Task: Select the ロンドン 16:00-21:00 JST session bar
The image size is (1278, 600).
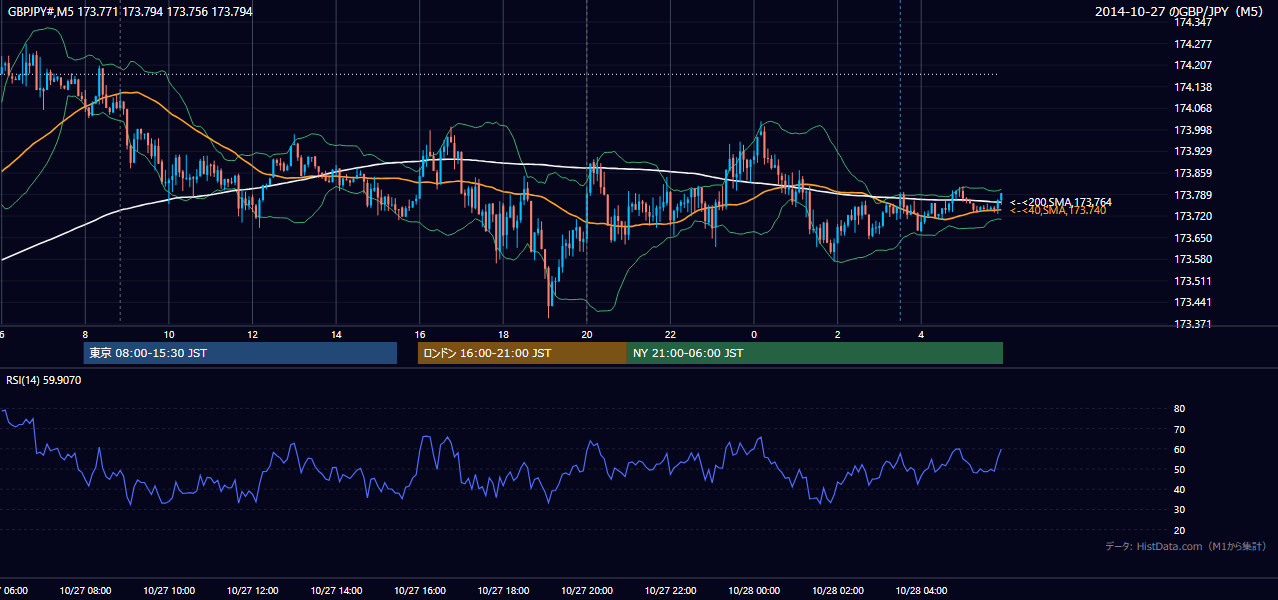Action: pos(522,353)
